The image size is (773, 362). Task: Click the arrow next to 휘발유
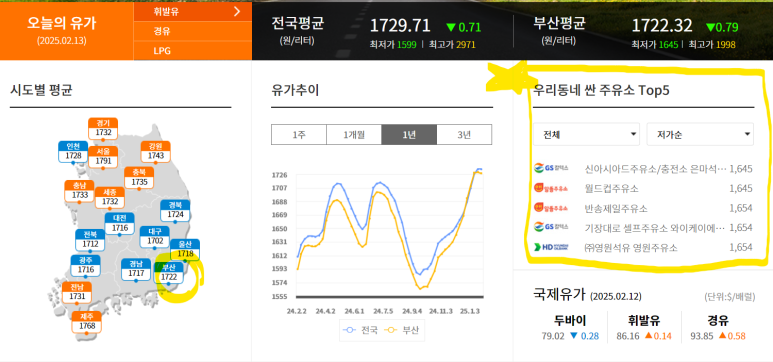tap(238, 12)
